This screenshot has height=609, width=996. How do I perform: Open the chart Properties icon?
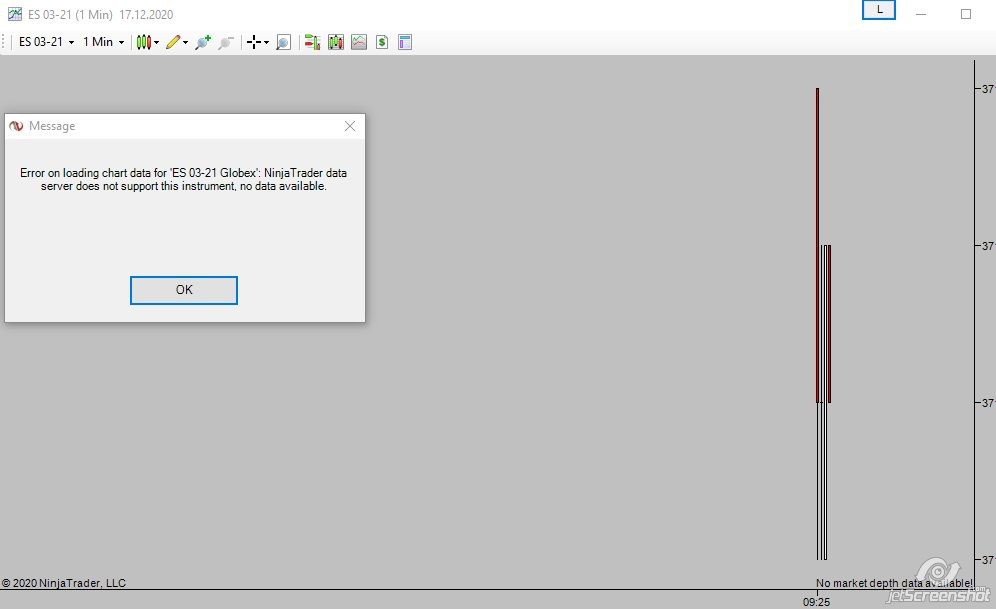(x=405, y=43)
